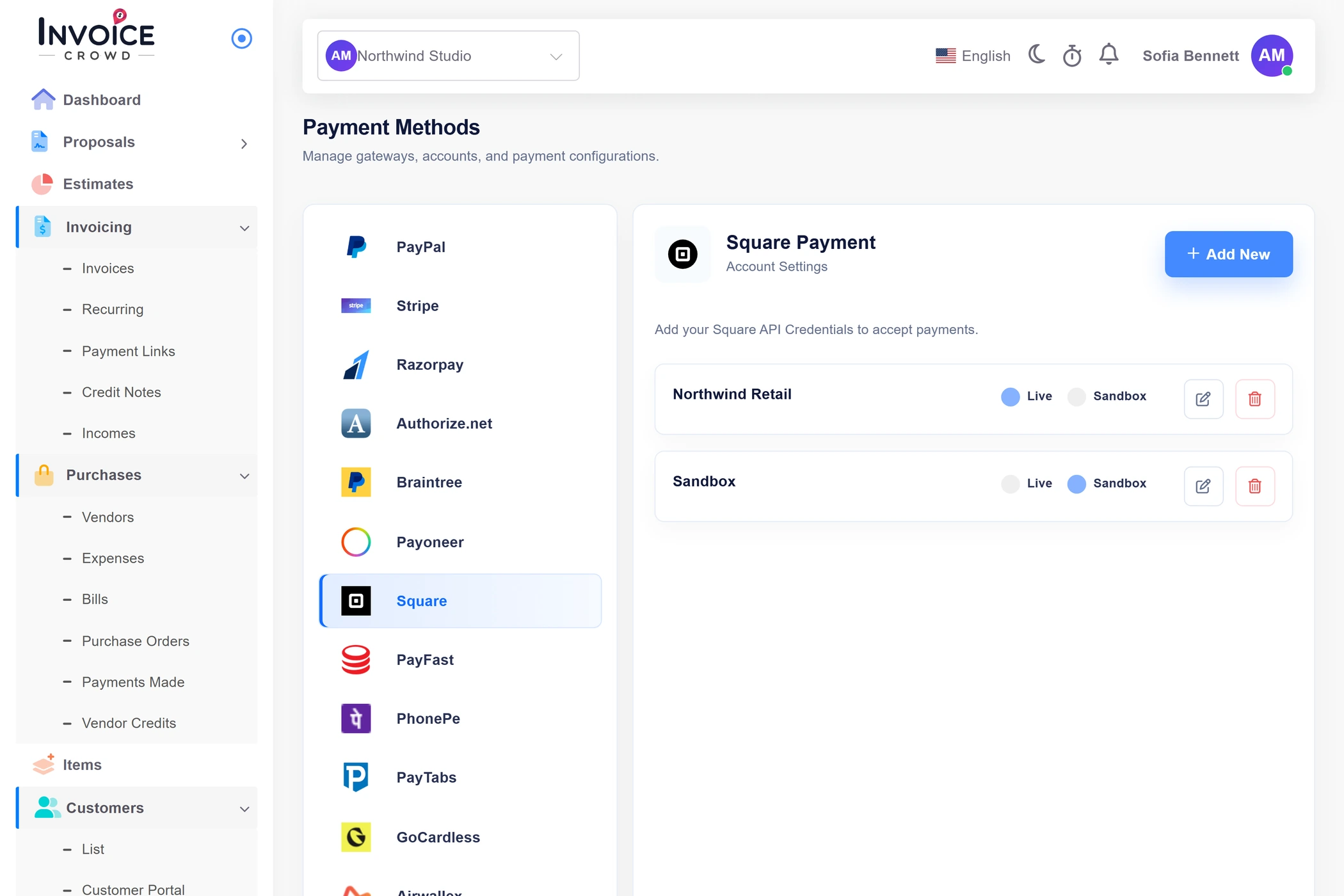Click the Invoice Crowd logo

(x=97, y=35)
